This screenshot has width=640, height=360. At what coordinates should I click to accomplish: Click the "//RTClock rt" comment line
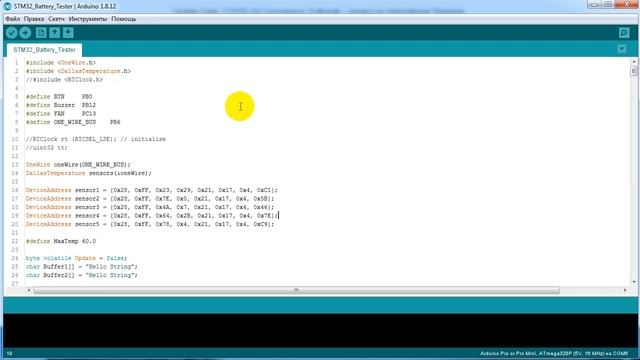tap(96, 139)
